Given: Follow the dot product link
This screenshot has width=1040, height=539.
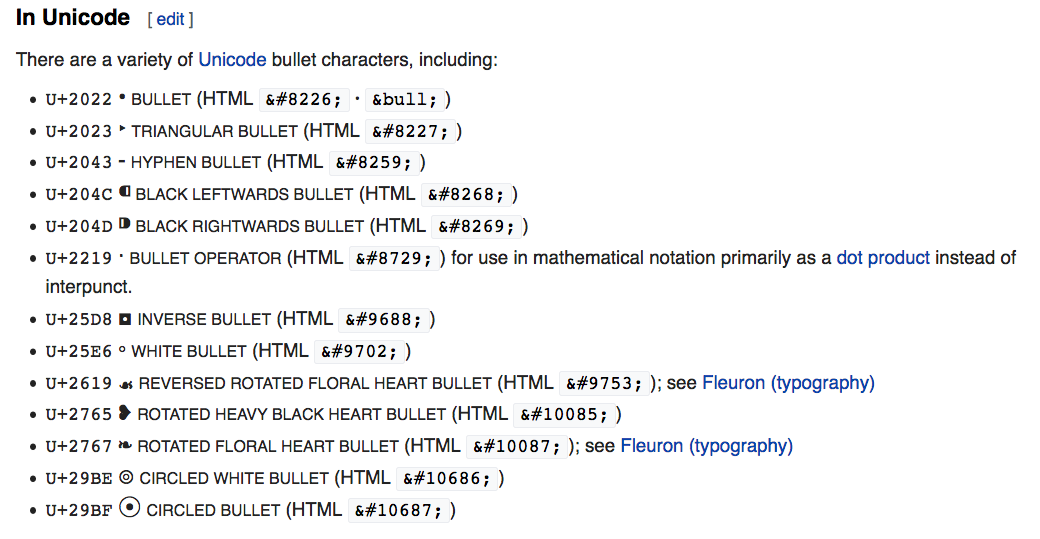Looking at the screenshot, I should point(883,257).
